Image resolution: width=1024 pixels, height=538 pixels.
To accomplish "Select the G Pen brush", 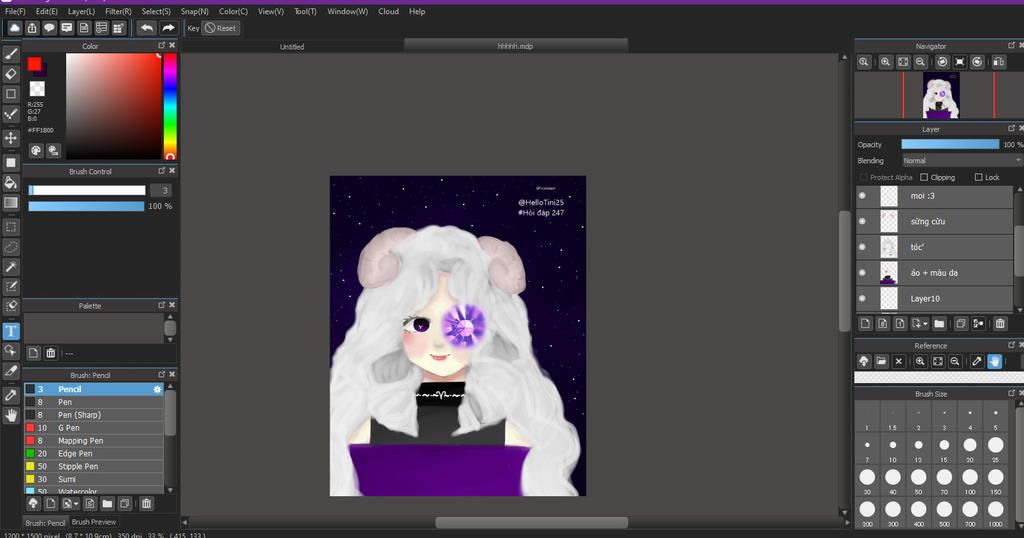I will point(94,428).
